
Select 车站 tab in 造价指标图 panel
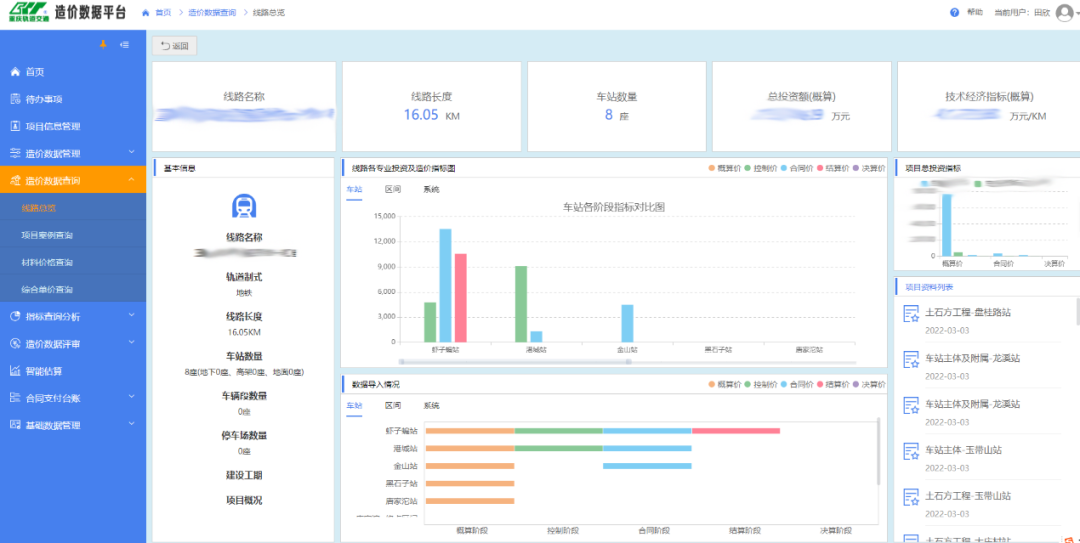click(354, 189)
